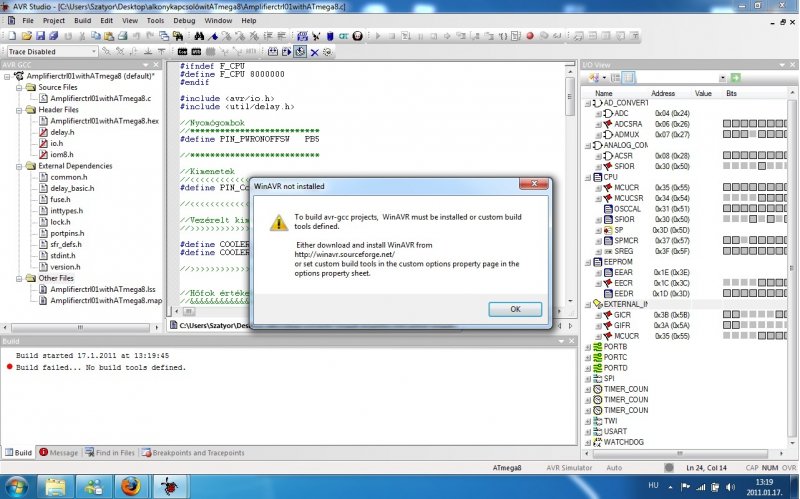Screen dimensions: 800x499
Task: Open the File menu
Action: 28,20
